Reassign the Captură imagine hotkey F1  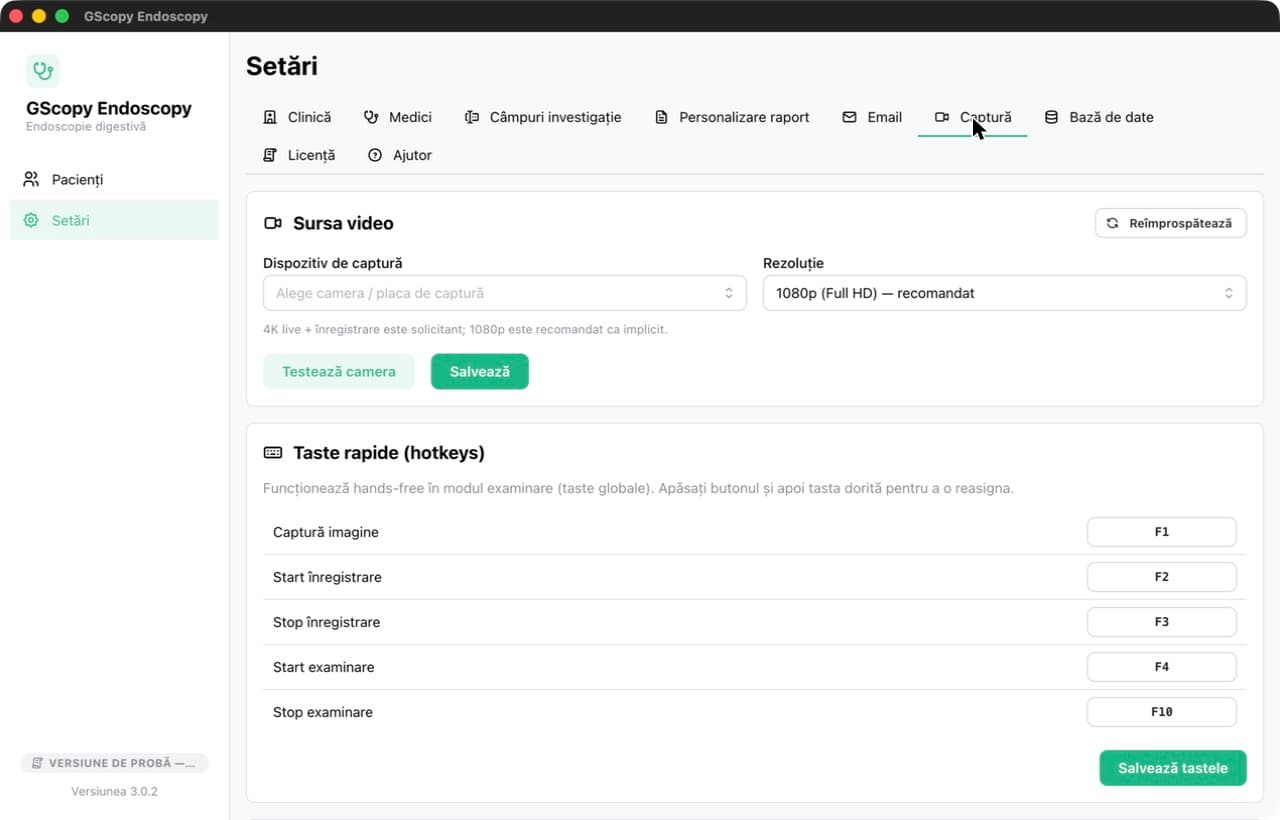coord(1162,532)
